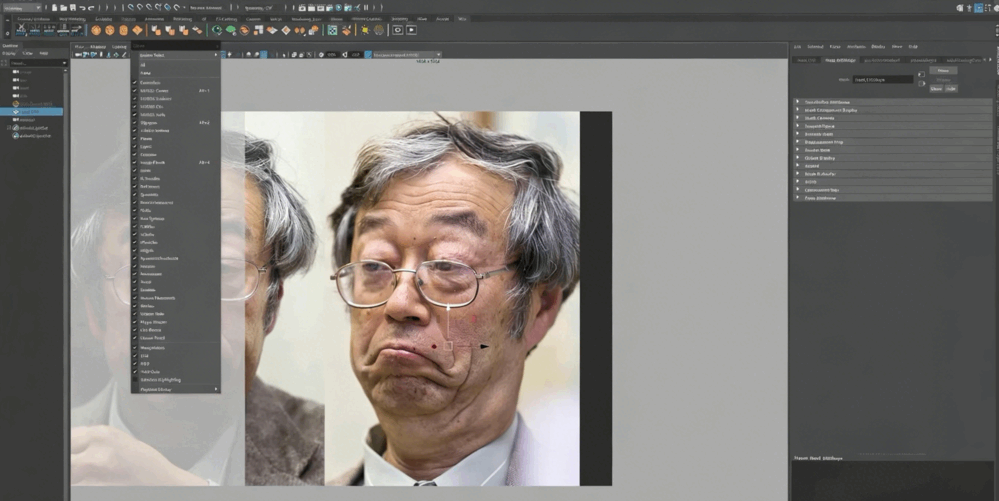999x501 pixels.
Task: Click the checkerboard texture shelf icon
Action: pos(333,30)
